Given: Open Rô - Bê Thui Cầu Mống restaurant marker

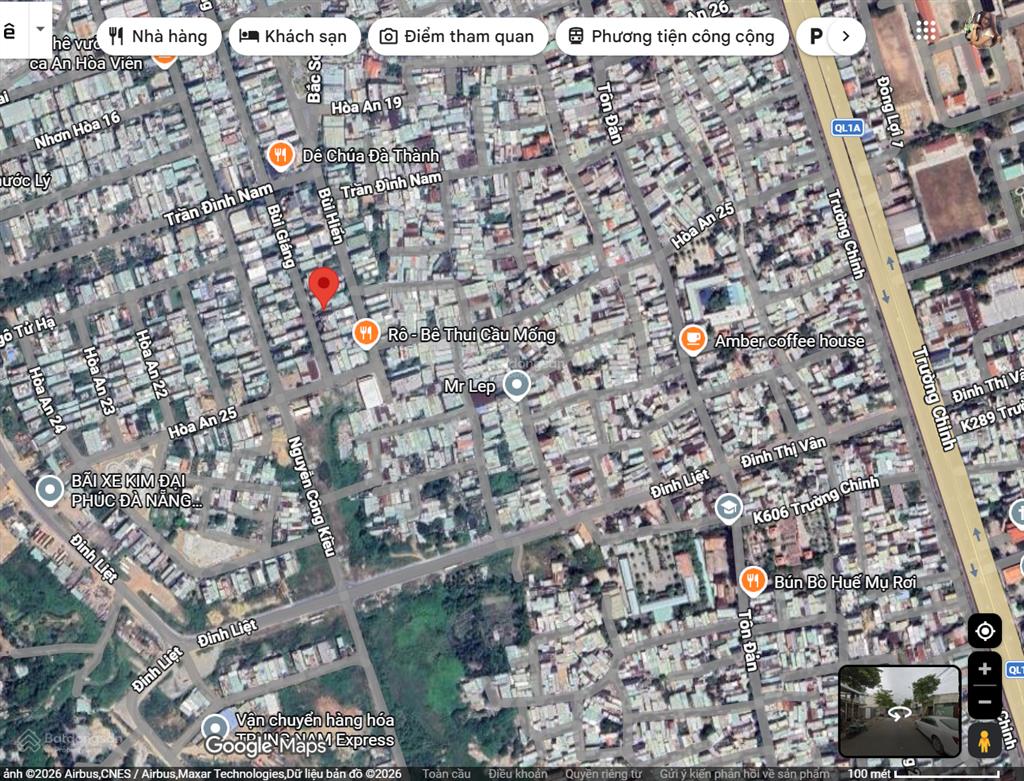Looking at the screenshot, I should click(366, 334).
